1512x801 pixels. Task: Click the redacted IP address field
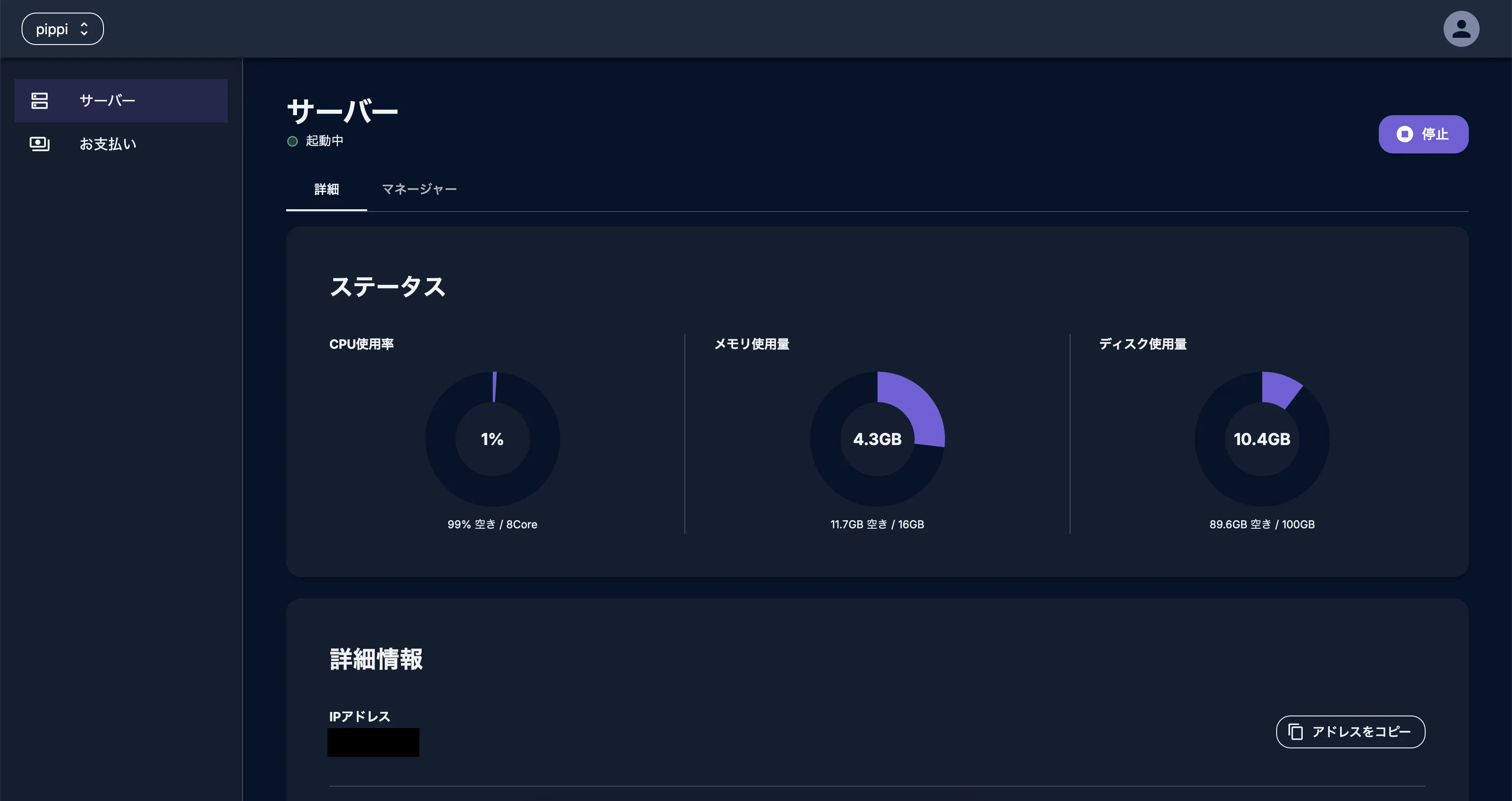click(373, 742)
